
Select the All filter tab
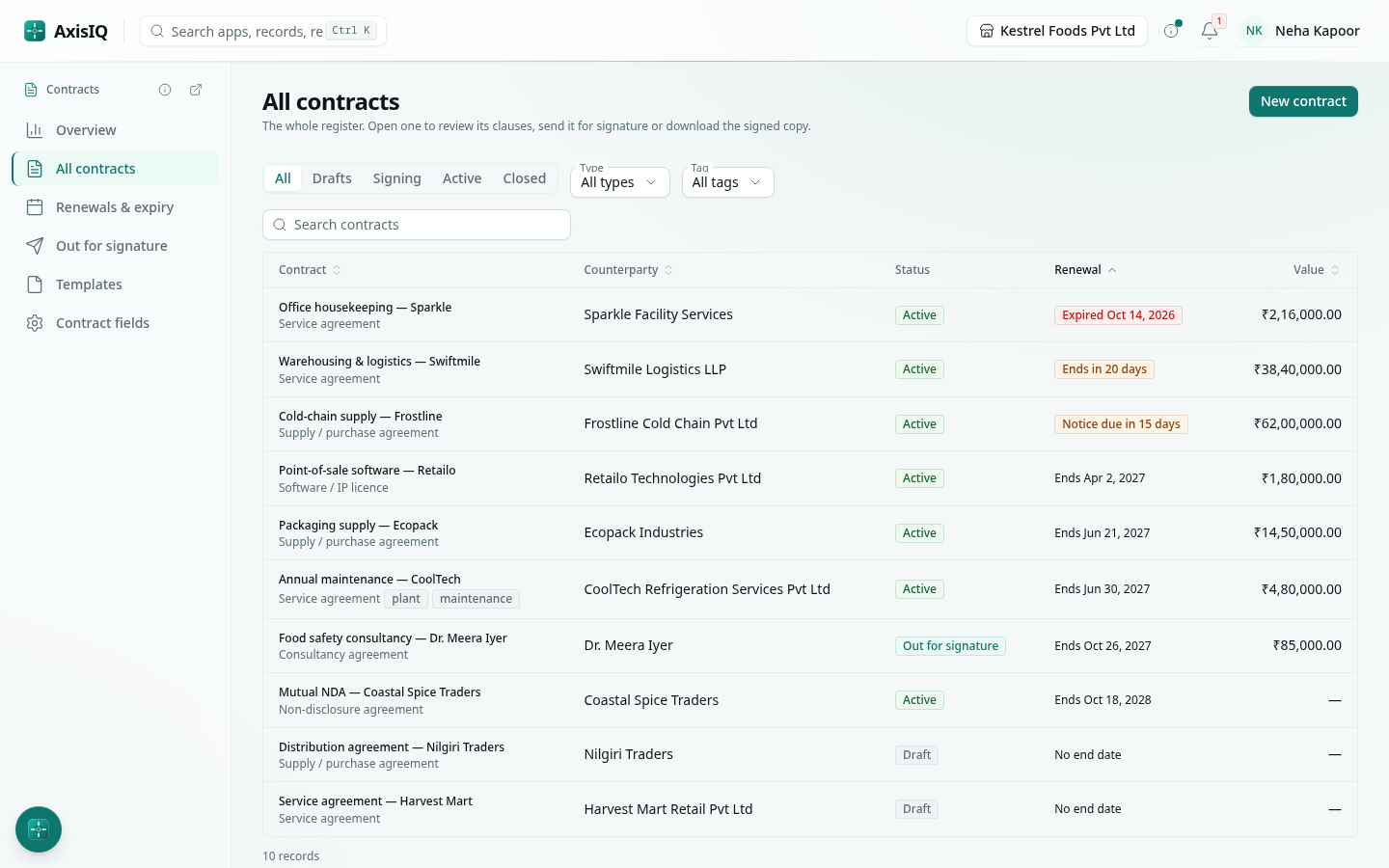pos(283,178)
